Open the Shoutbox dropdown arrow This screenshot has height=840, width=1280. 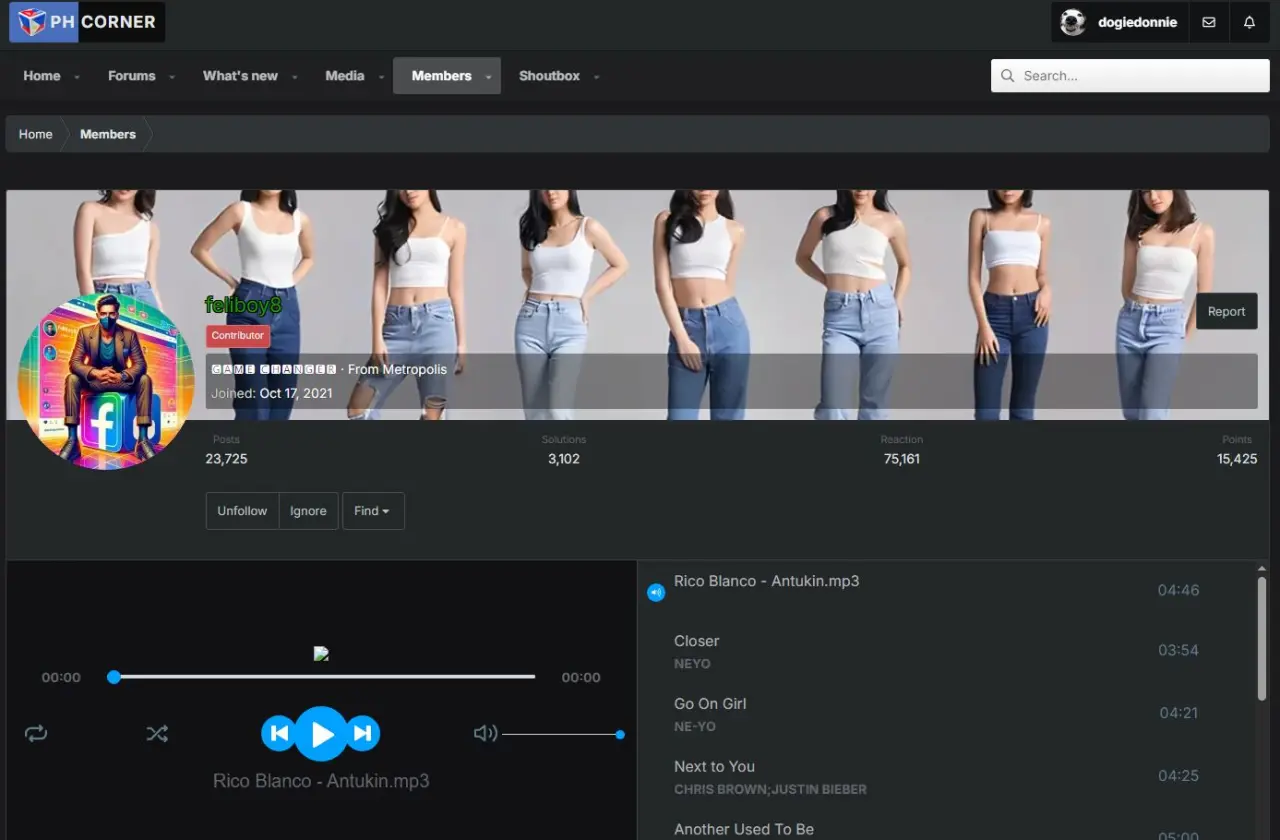[x=596, y=77]
